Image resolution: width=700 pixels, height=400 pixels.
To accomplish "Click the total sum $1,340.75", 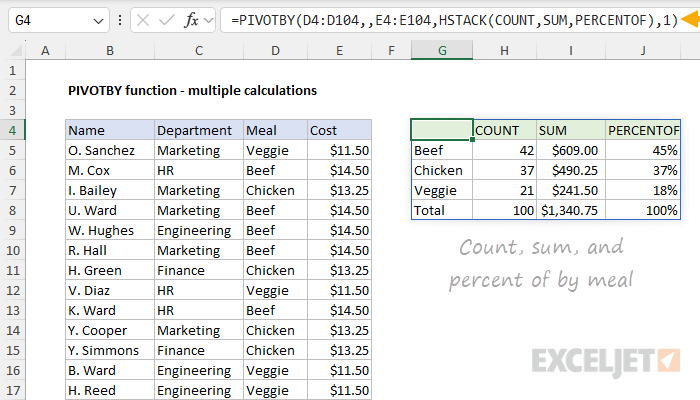I will (571, 210).
